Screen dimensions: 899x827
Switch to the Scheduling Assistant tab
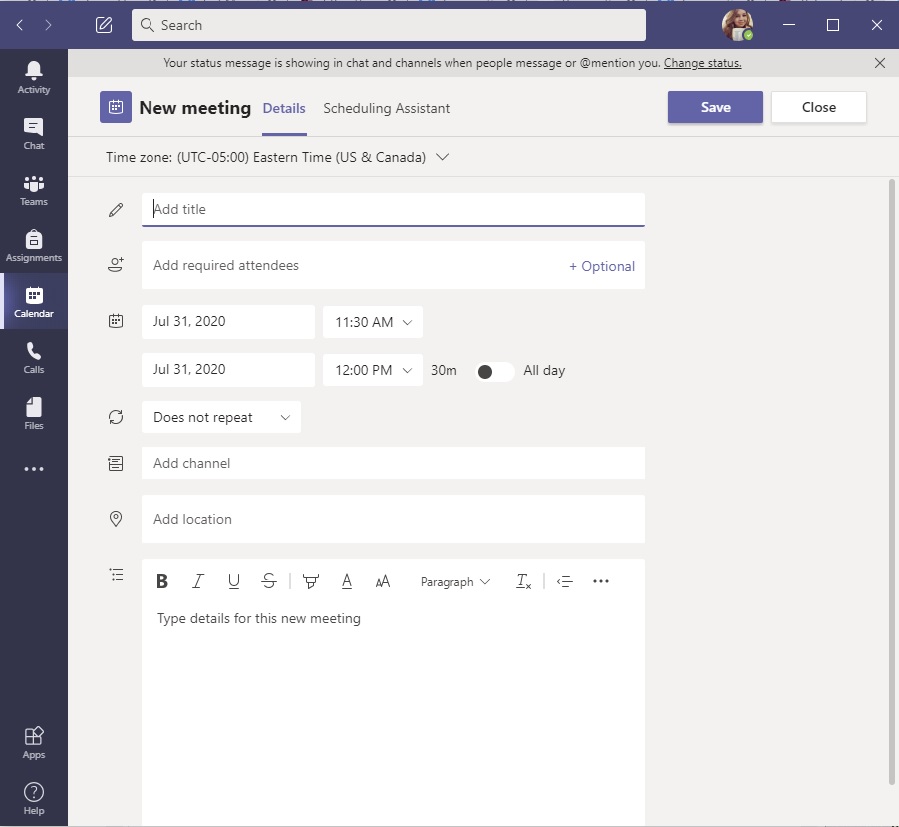pos(386,108)
